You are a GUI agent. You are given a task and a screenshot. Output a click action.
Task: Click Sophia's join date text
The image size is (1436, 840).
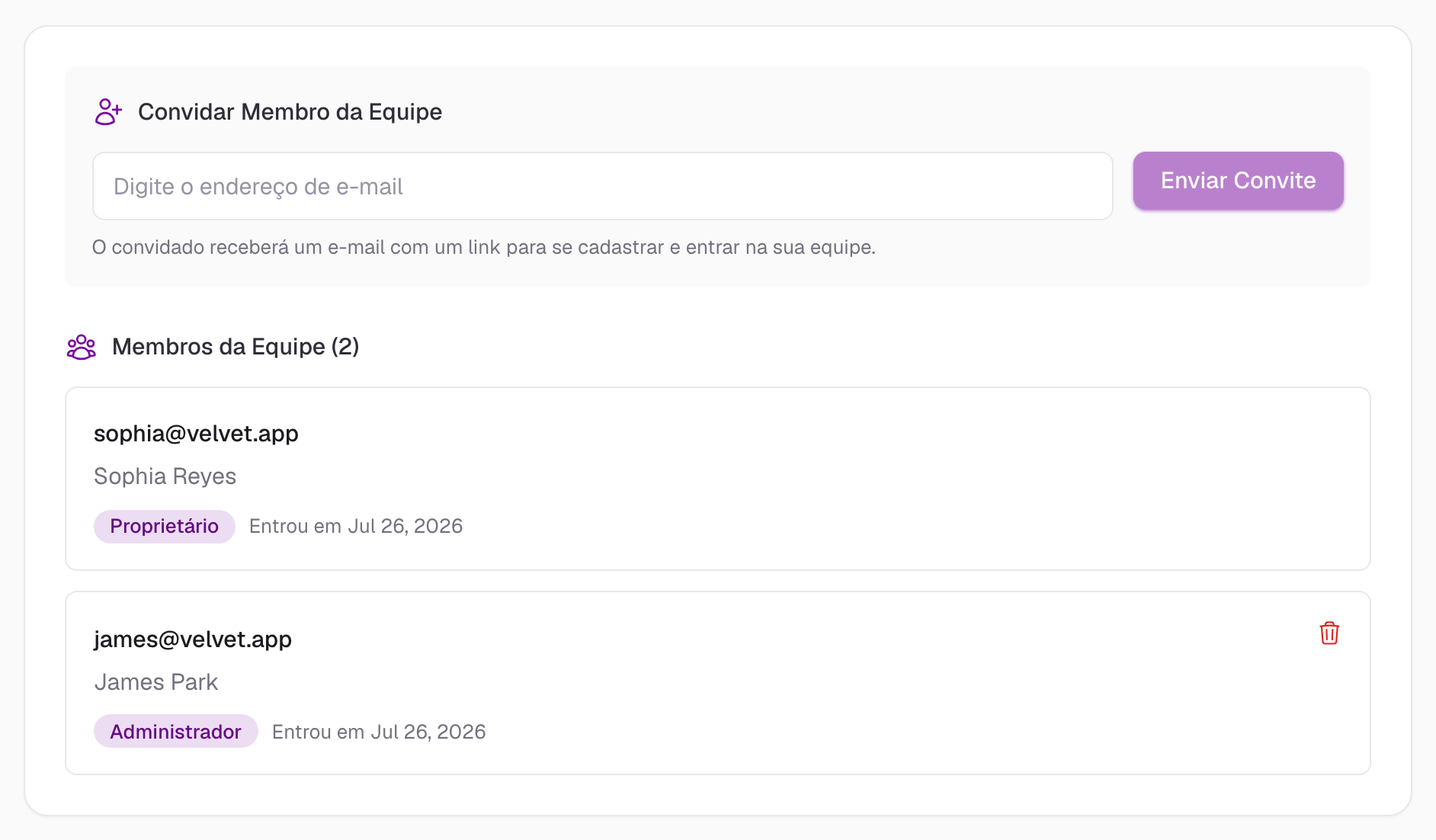tap(356, 526)
